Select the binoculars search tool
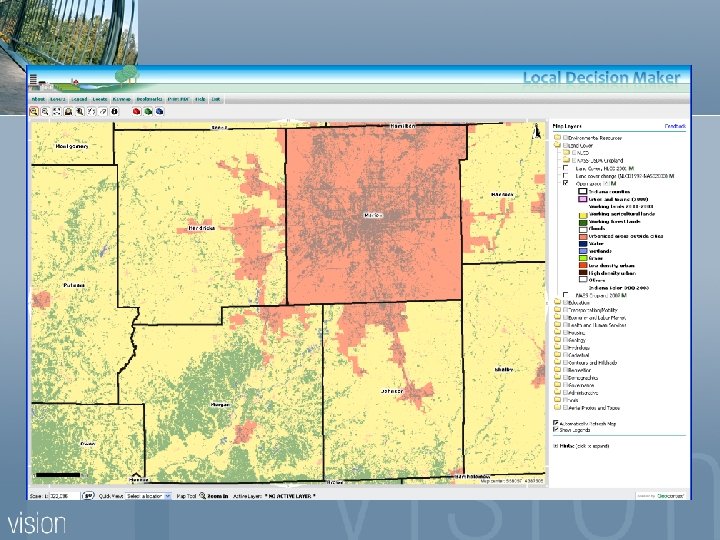 (80, 111)
